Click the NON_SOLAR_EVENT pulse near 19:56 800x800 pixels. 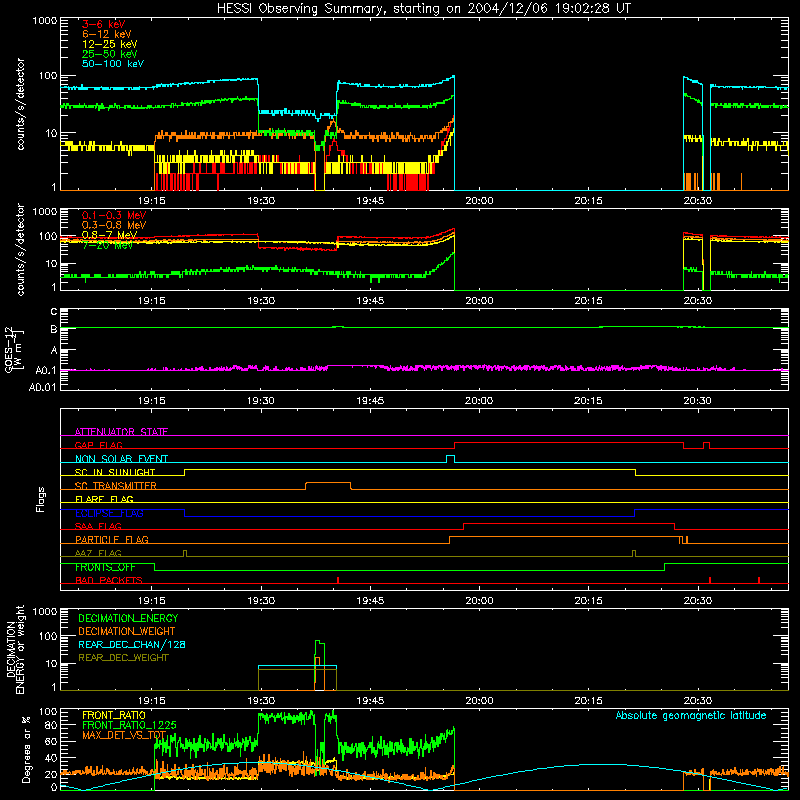[x=451, y=459]
